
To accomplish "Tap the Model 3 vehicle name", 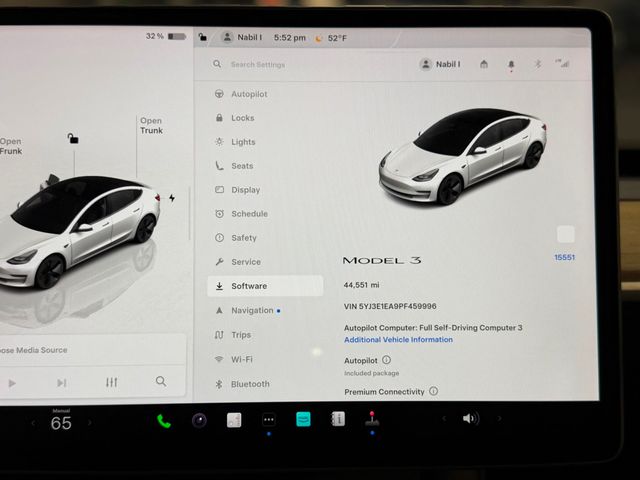I will (382, 260).
